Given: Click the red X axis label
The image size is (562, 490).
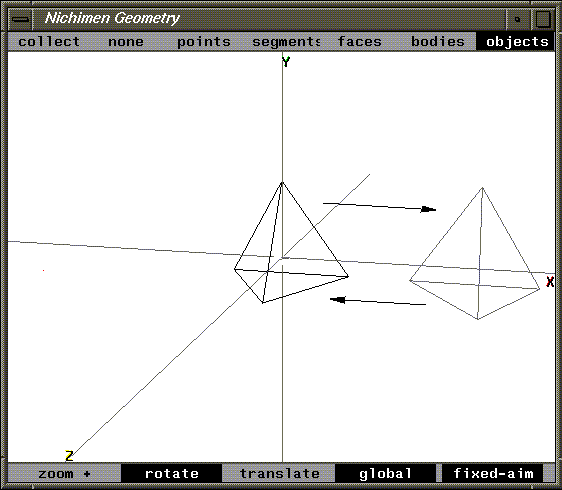Looking at the screenshot, I should (550, 282).
